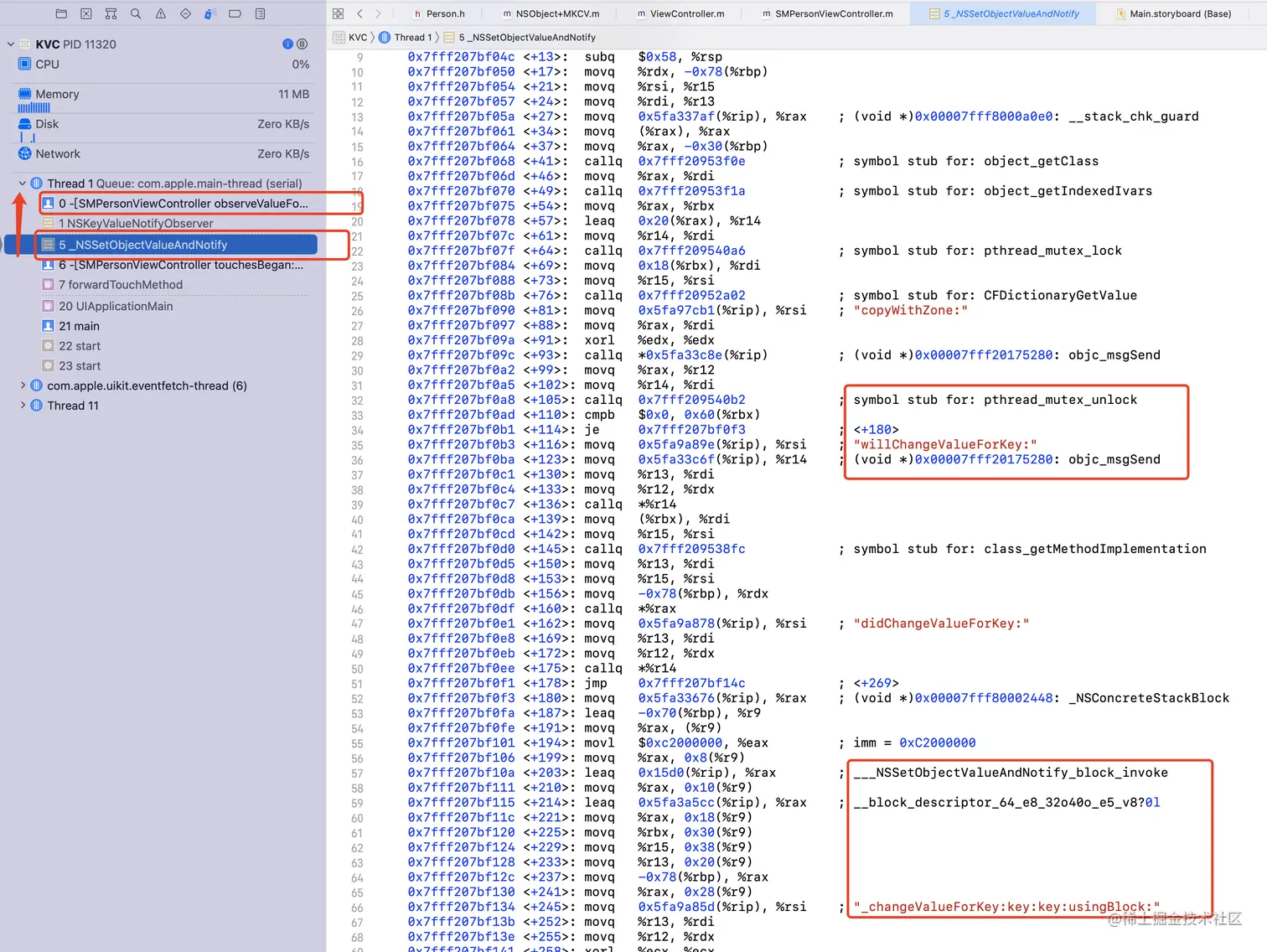
Task: Click address 0x7fff20952a02 for CFDictionaryGetValue
Action: [691, 295]
